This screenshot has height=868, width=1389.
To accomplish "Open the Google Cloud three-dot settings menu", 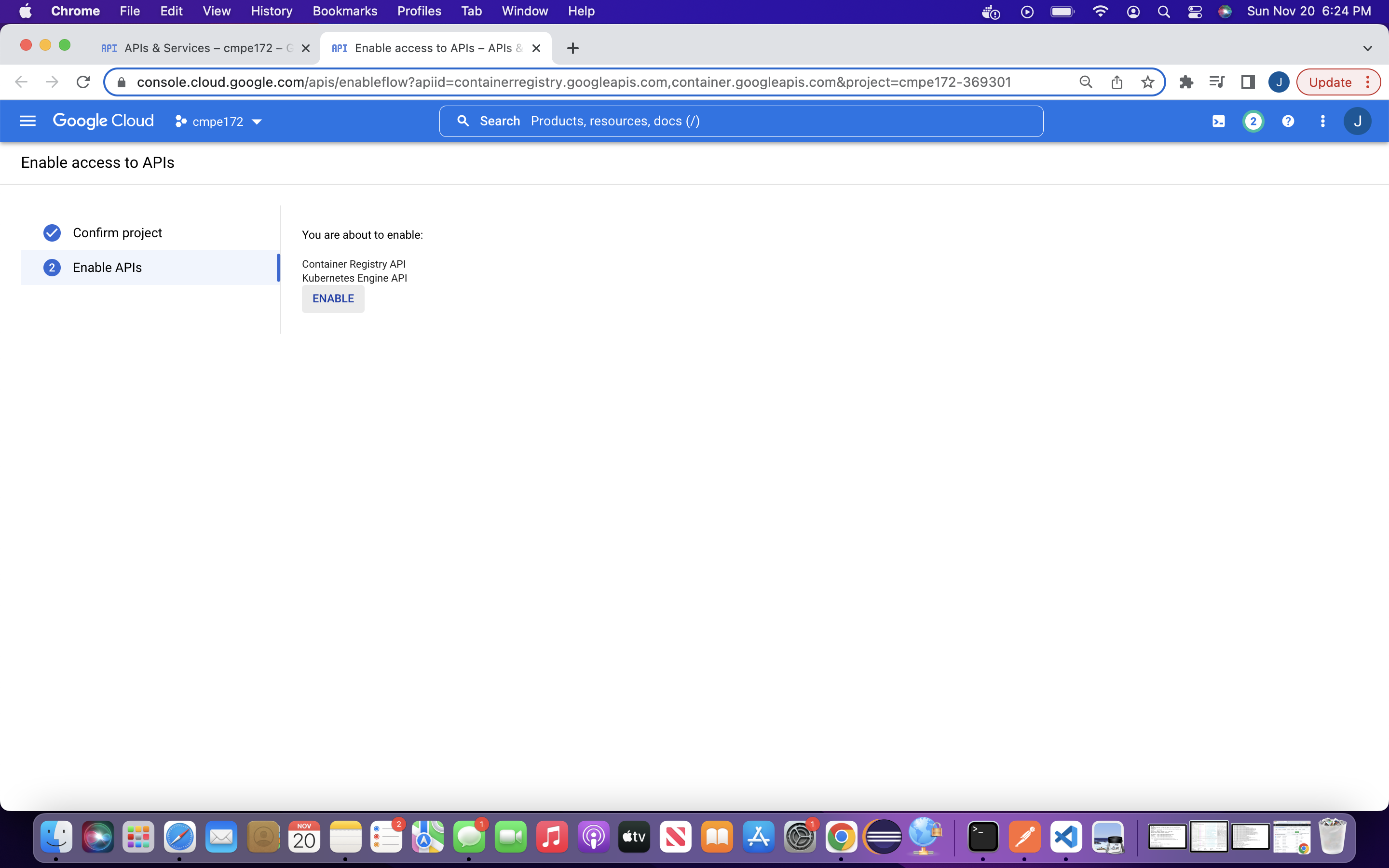I will (1322, 121).
